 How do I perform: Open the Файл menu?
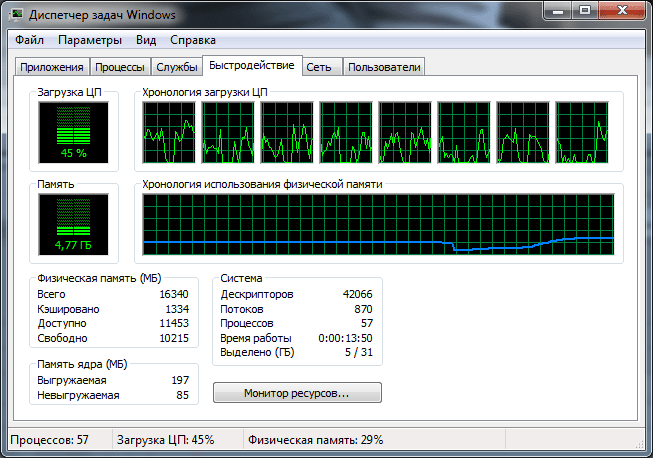coord(29,40)
